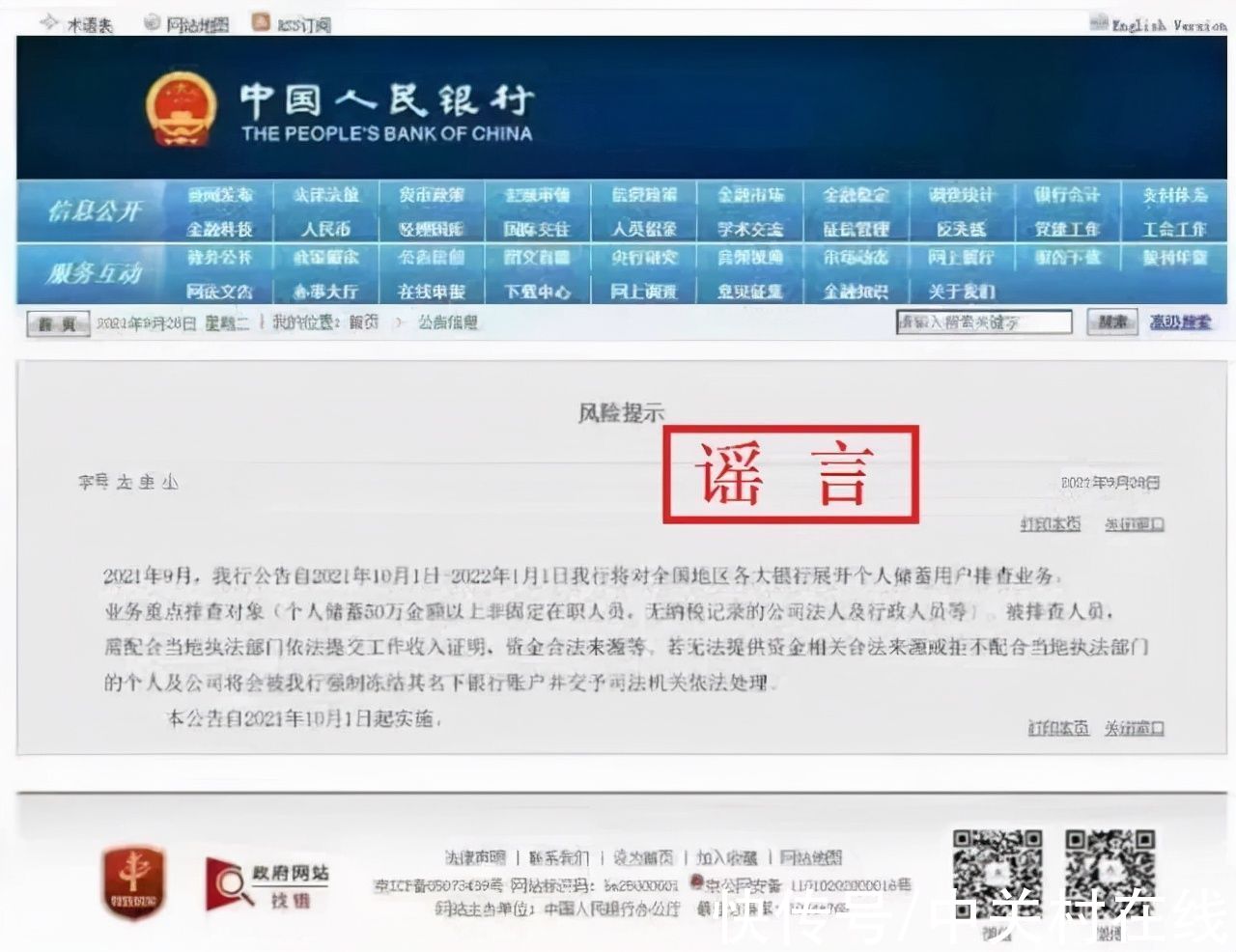
Task: Select 国际交往 in navigation
Action: pyautogui.click(x=538, y=230)
